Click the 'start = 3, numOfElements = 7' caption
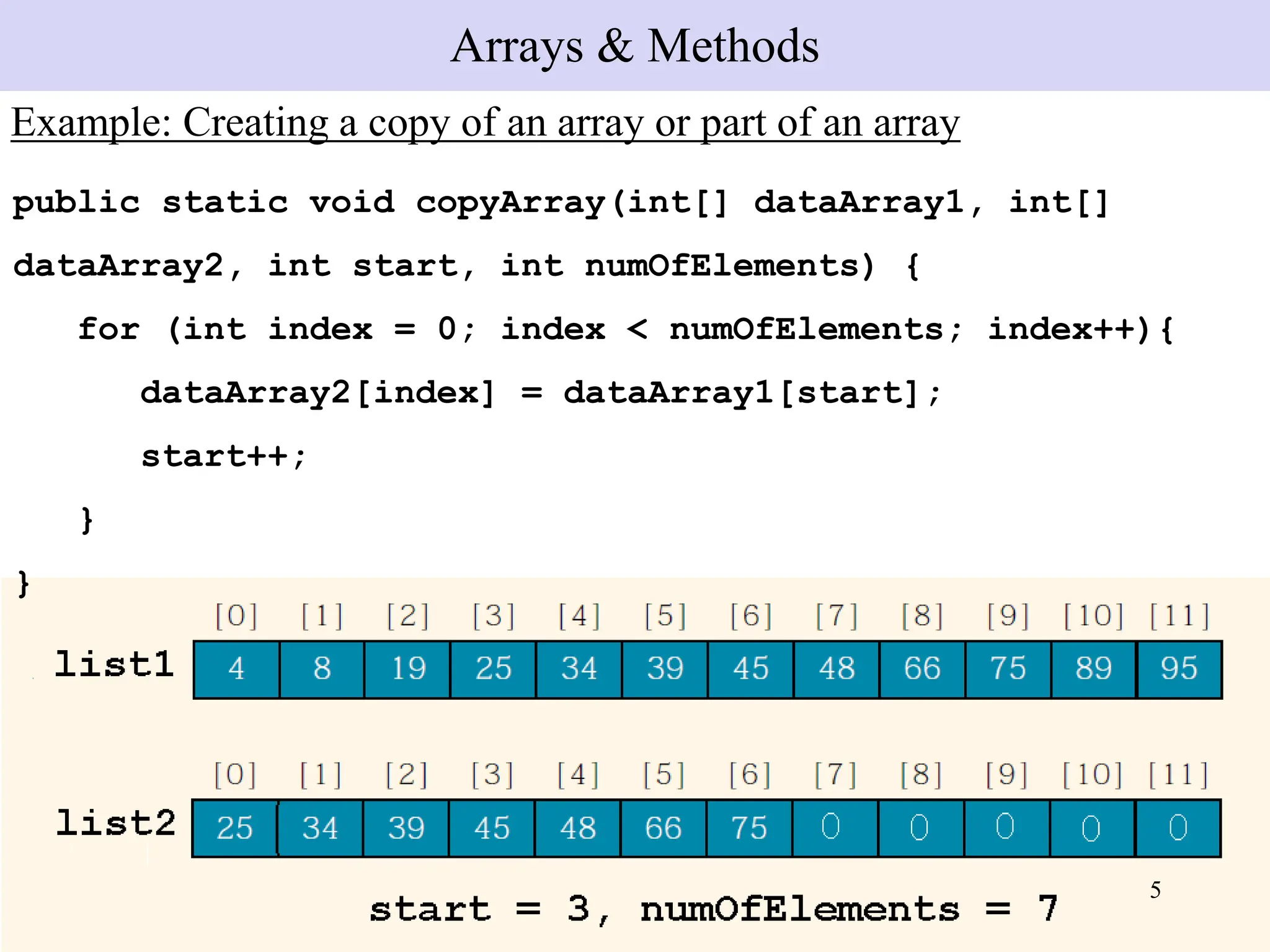Image resolution: width=1270 pixels, height=952 pixels. pos(714,910)
